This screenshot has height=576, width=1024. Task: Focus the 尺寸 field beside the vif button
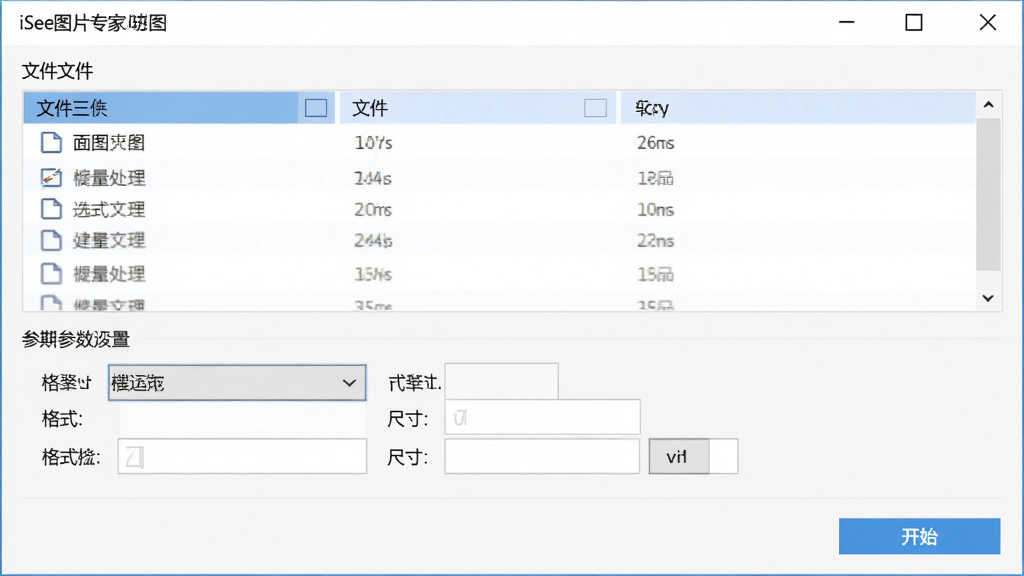coord(542,456)
